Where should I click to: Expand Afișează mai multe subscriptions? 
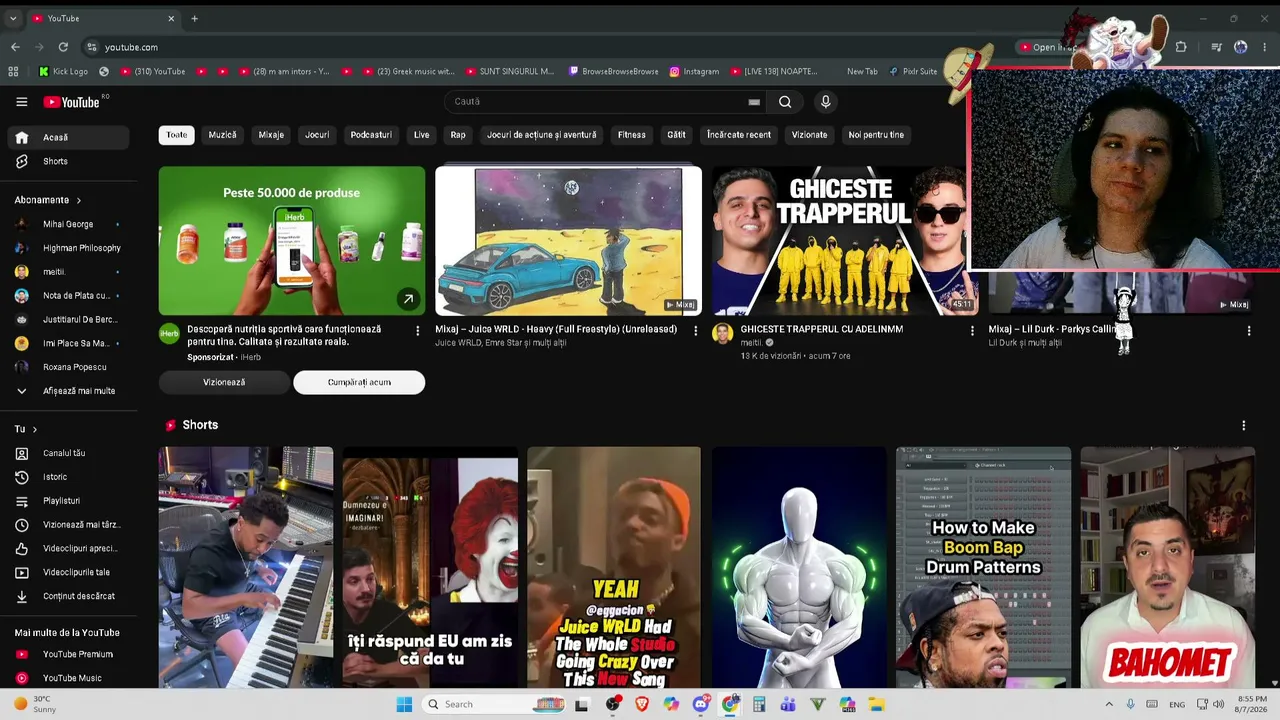(x=68, y=391)
